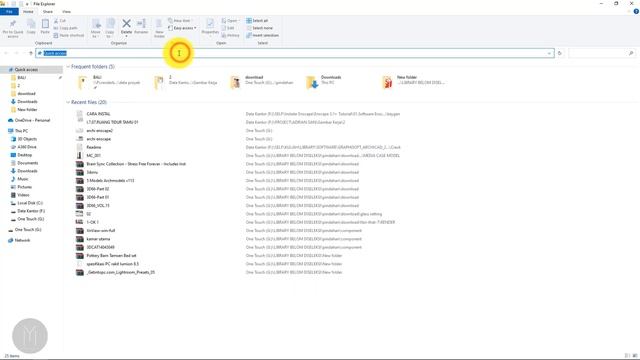Image resolution: width=640 pixels, height=360 pixels.
Task: Click the Copy to button
Action: click(110, 28)
